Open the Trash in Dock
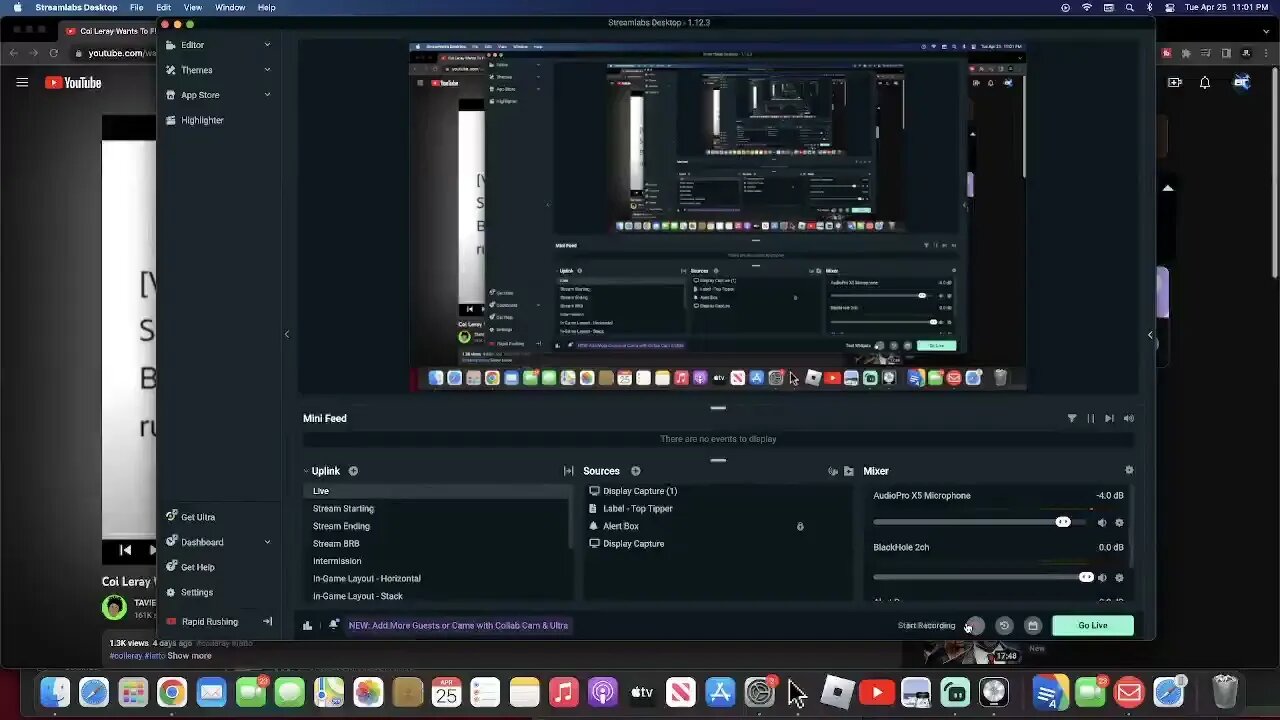This screenshot has width=1280, height=720. click(x=1225, y=692)
